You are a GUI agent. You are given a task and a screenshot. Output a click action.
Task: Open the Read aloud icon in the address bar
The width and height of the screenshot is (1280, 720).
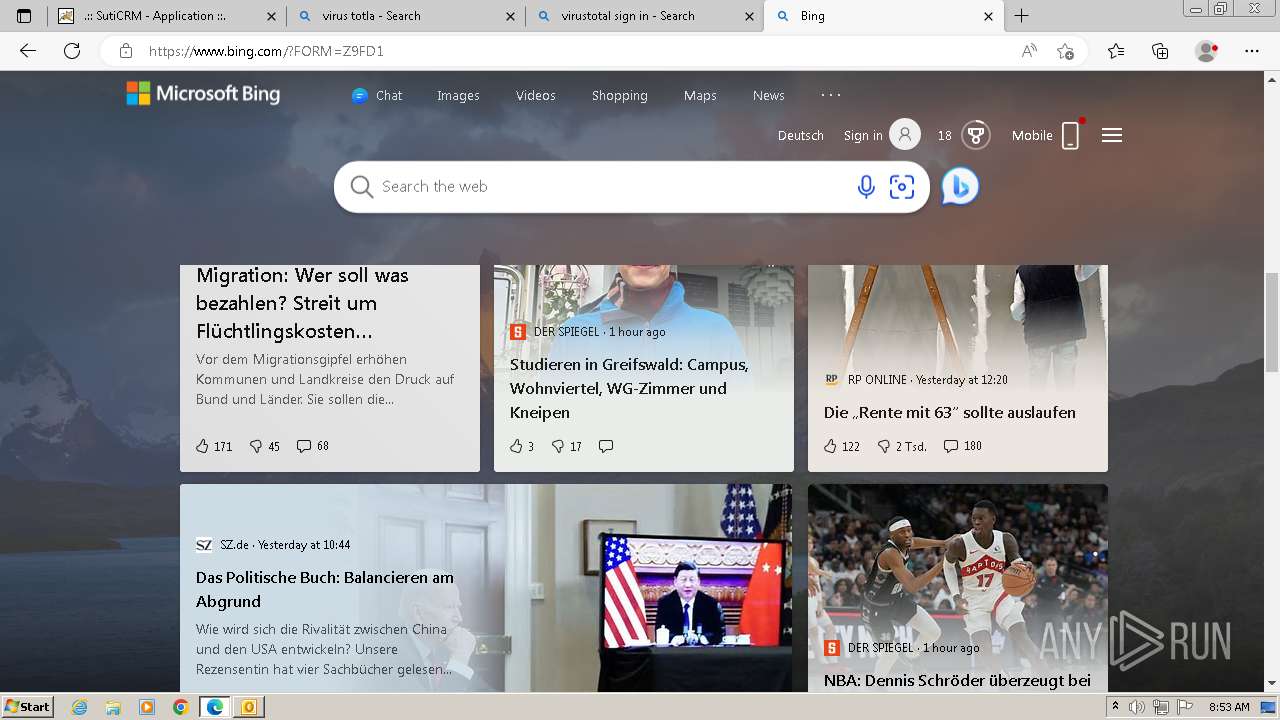pyautogui.click(x=1029, y=51)
